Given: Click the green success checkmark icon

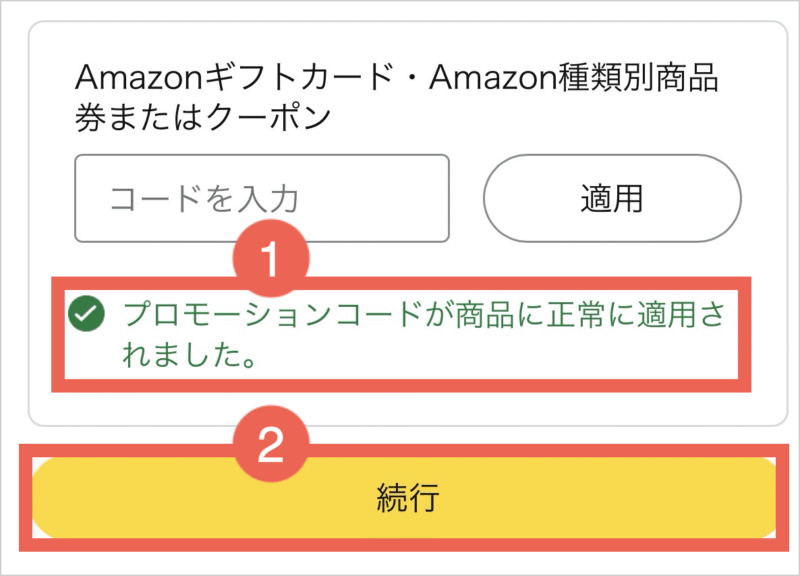Looking at the screenshot, I should coord(87,316).
